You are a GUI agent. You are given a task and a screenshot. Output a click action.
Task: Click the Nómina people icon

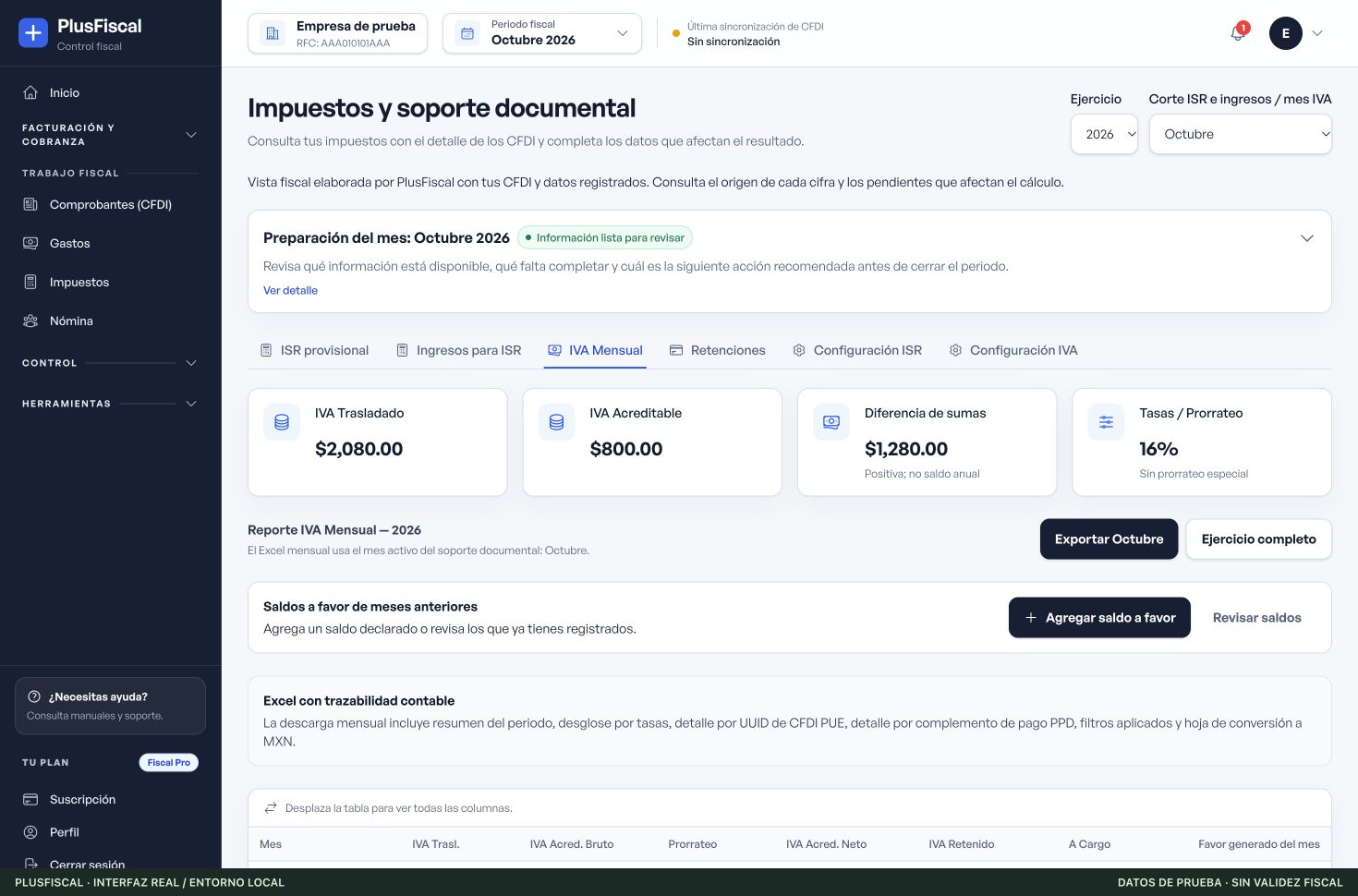point(30,321)
